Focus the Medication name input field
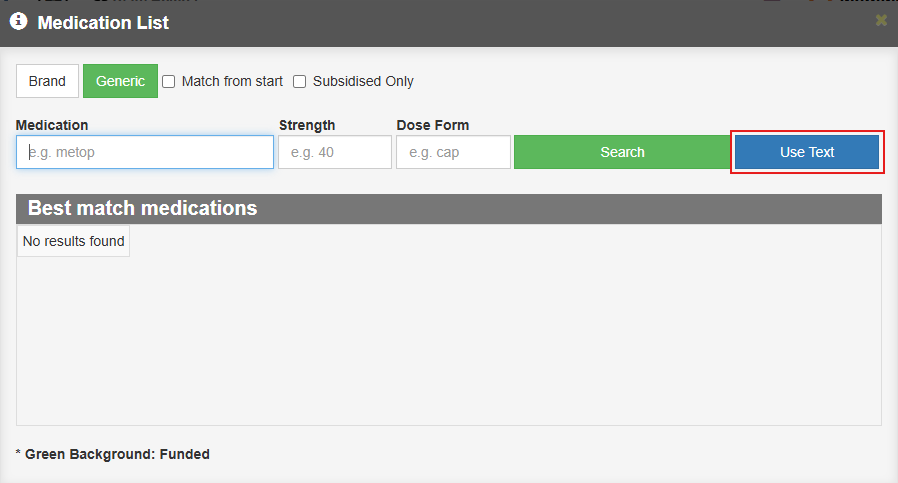898x483 pixels. pyautogui.click(x=145, y=152)
